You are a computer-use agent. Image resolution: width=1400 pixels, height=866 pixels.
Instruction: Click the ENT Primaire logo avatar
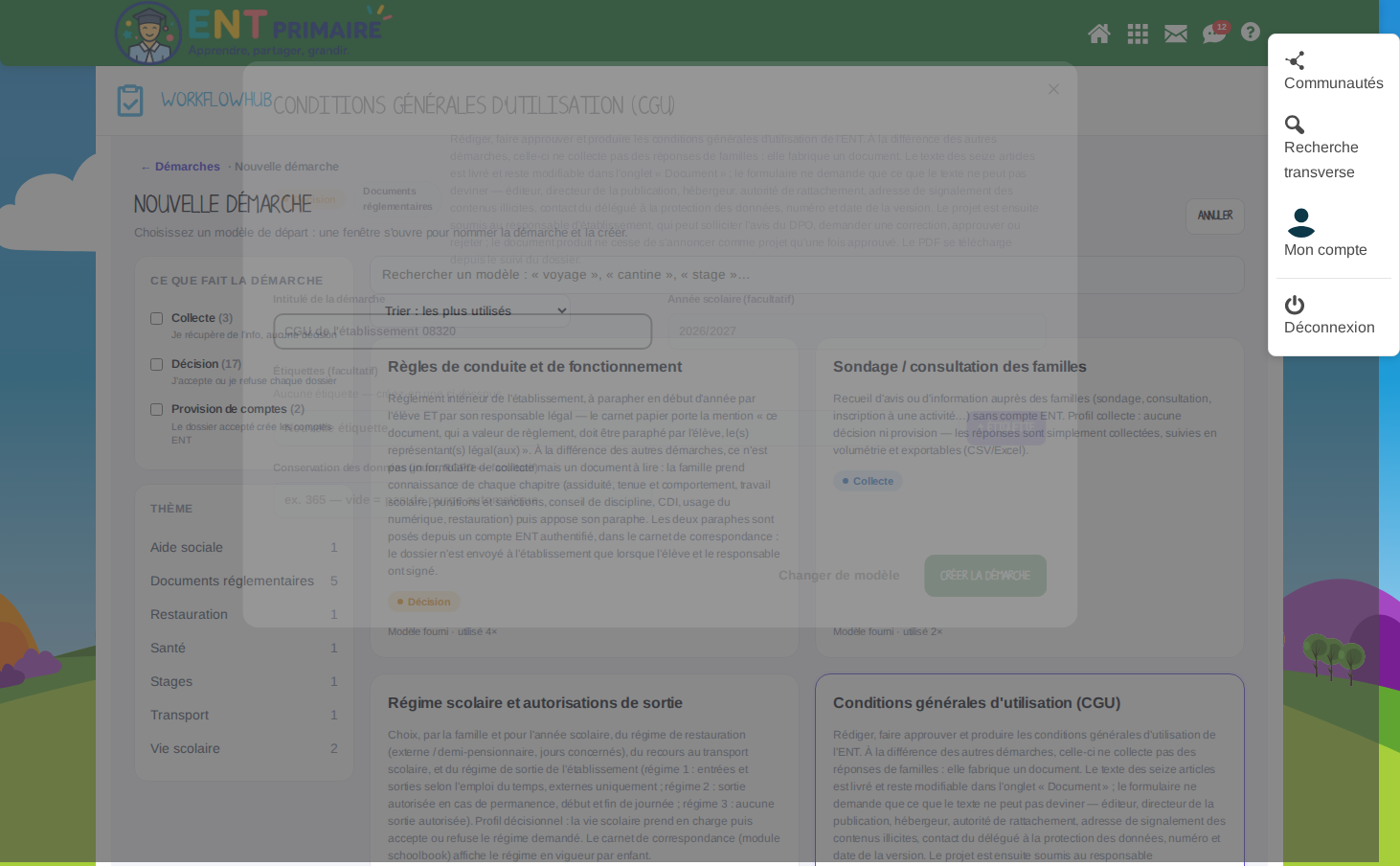click(x=148, y=34)
